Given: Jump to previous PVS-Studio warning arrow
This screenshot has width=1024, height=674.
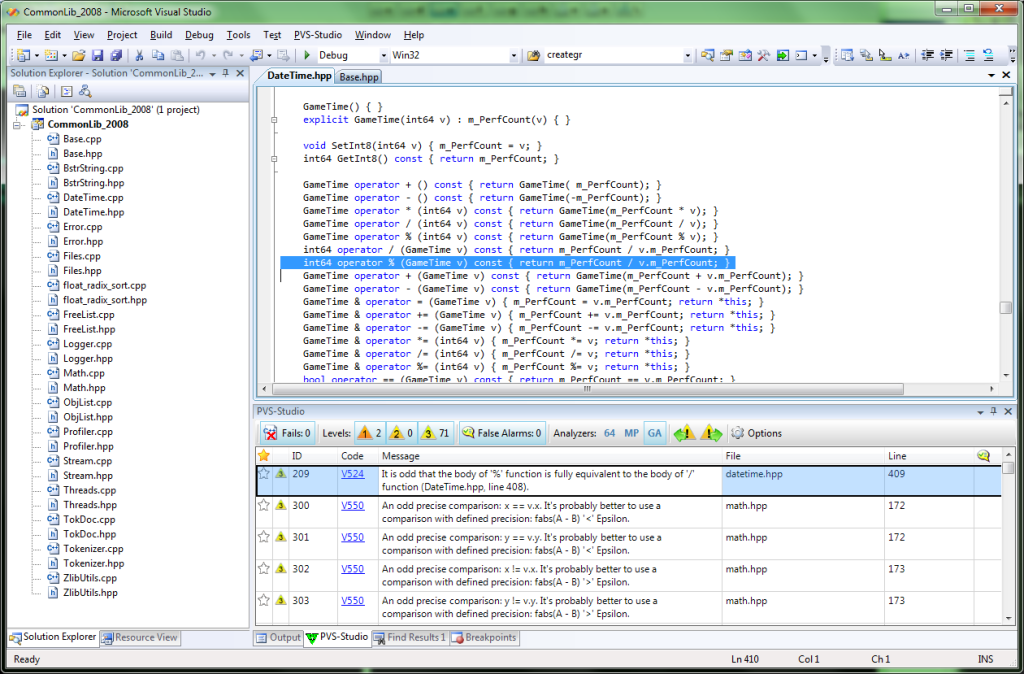Looking at the screenshot, I should point(684,434).
